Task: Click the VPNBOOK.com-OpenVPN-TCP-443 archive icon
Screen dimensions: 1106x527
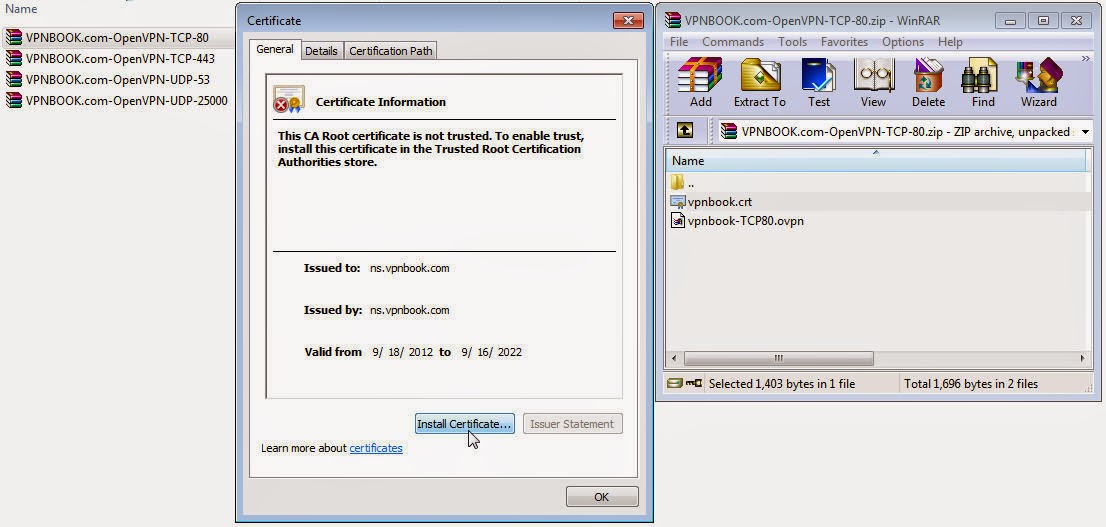Action: (13, 59)
